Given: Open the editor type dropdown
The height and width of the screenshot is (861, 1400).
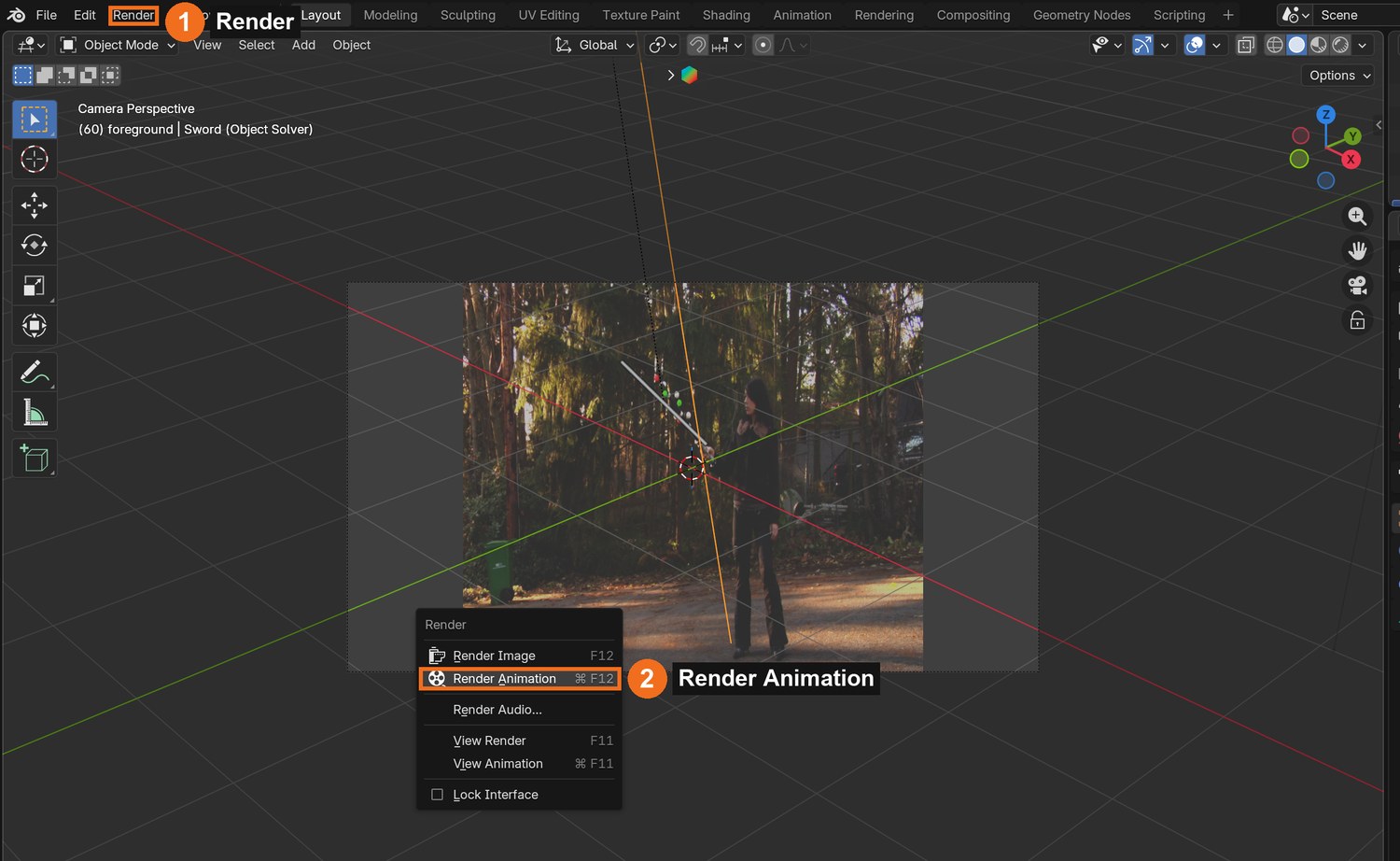Looking at the screenshot, I should point(31,45).
